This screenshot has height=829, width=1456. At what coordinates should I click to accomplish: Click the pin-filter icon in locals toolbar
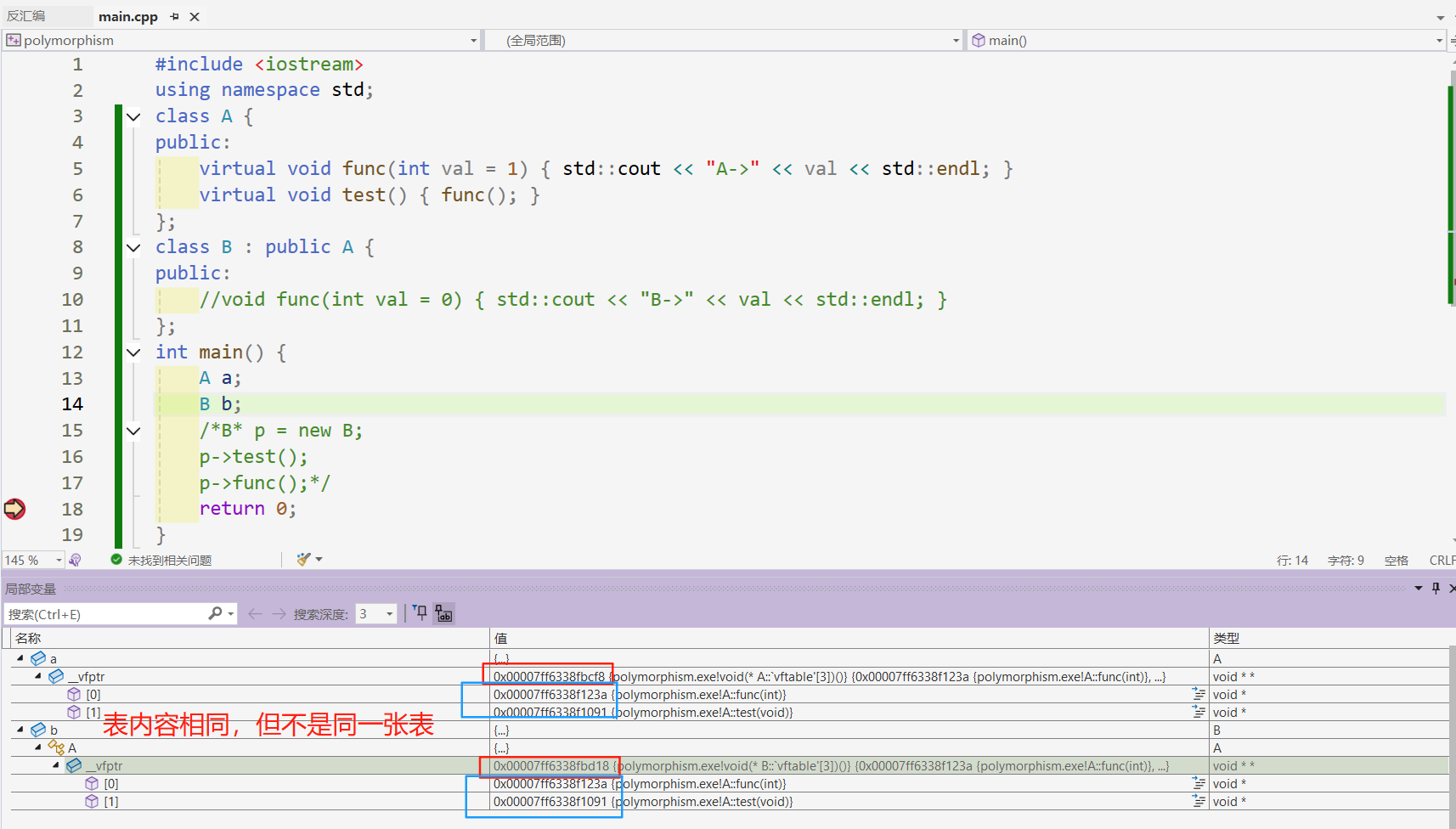[420, 613]
